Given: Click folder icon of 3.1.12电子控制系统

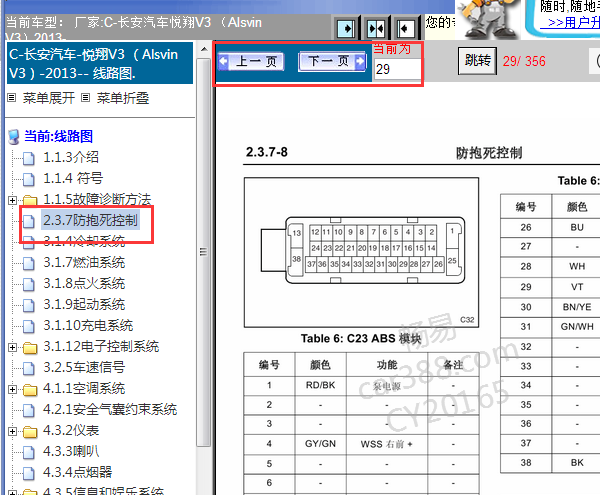Looking at the screenshot, I should point(30,348).
